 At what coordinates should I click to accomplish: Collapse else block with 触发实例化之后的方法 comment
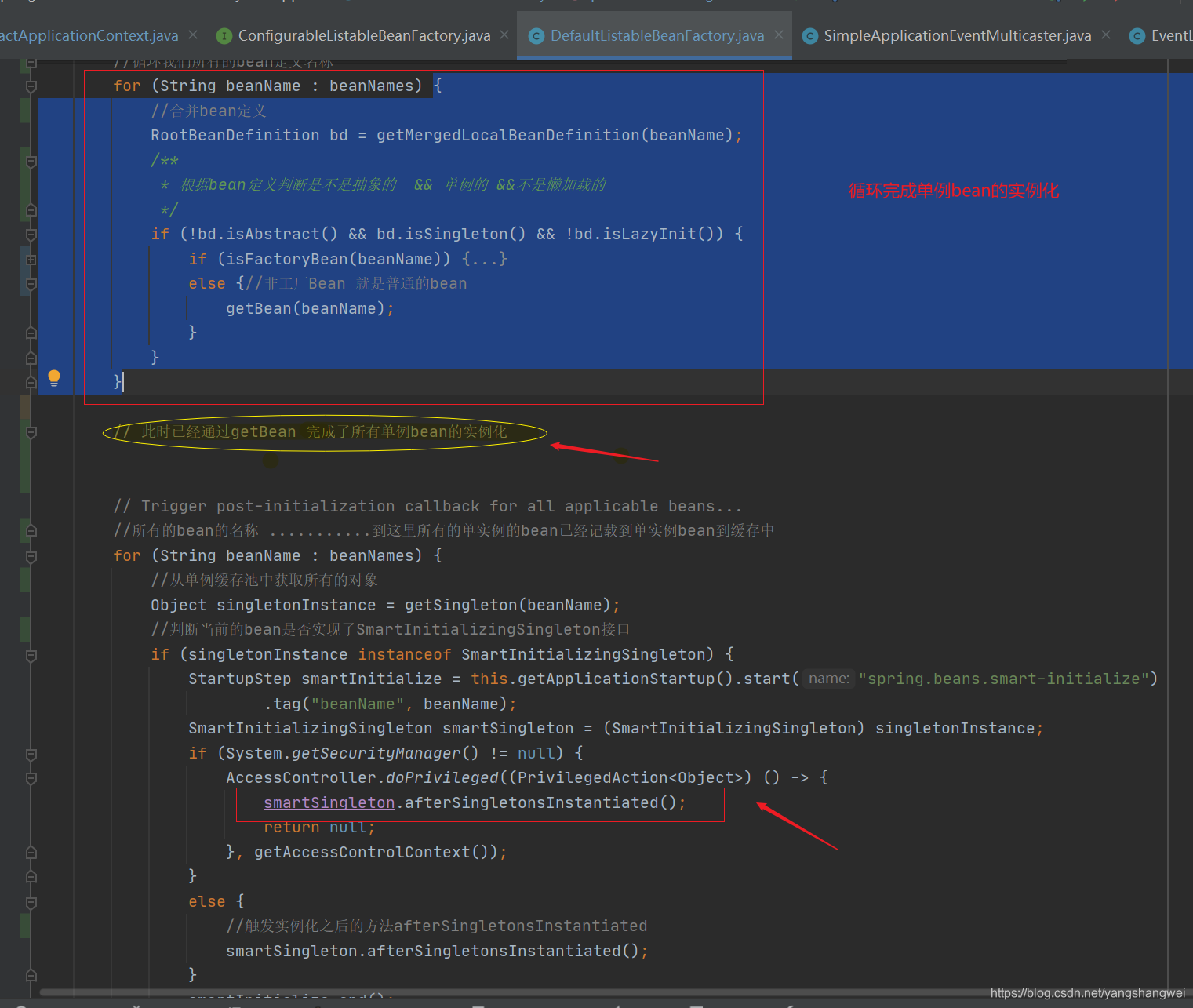click(31, 902)
